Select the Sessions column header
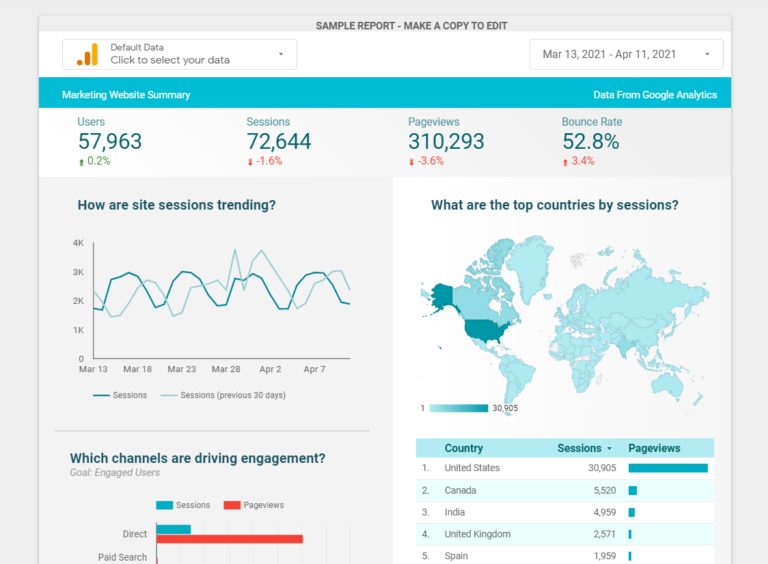The height and width of the screenshot is (564, 768). 579,448
